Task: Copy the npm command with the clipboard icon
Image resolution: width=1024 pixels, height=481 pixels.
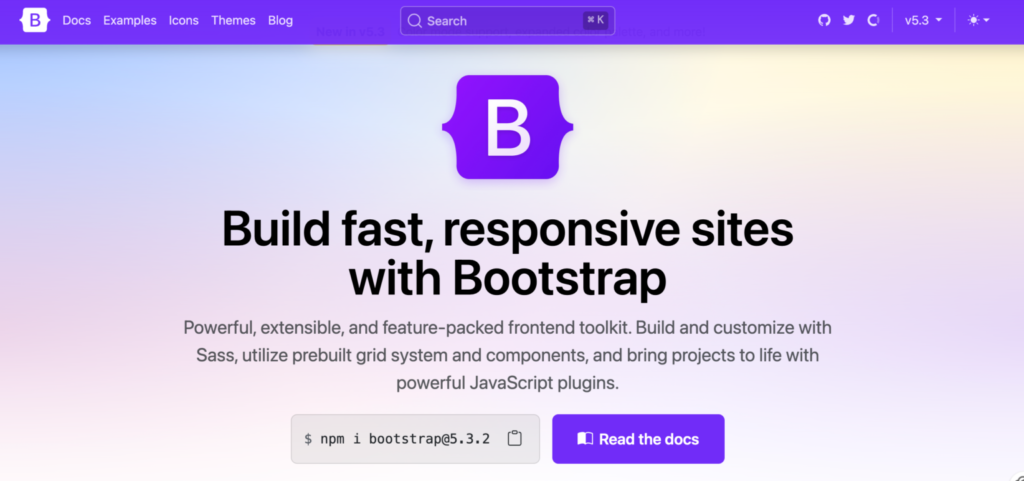Action: coord(515,439)
